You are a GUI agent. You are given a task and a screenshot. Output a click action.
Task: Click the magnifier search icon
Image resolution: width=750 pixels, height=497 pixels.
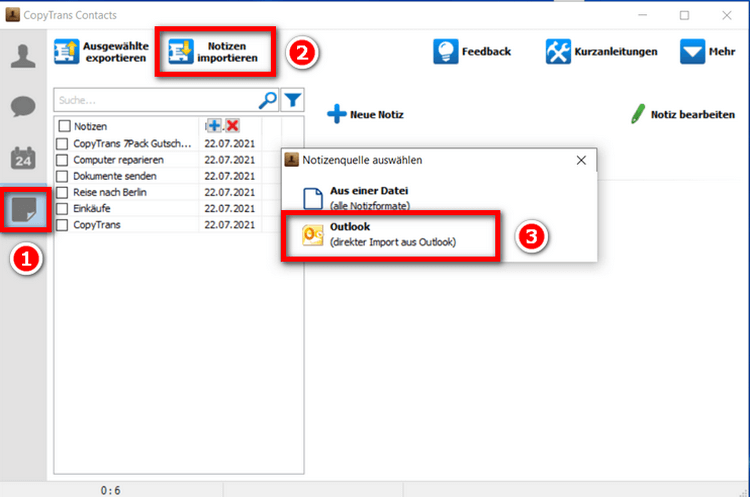268,100
